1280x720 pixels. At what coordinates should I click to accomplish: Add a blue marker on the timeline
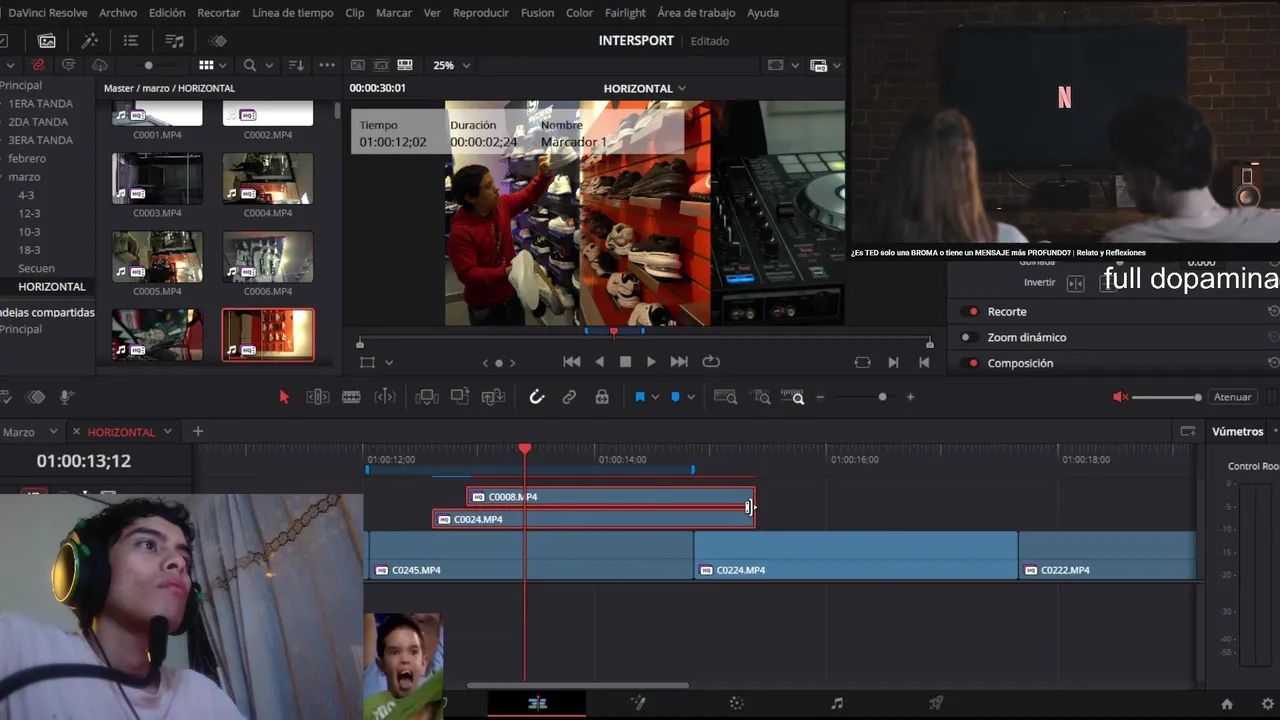click(x=675, y=397)
